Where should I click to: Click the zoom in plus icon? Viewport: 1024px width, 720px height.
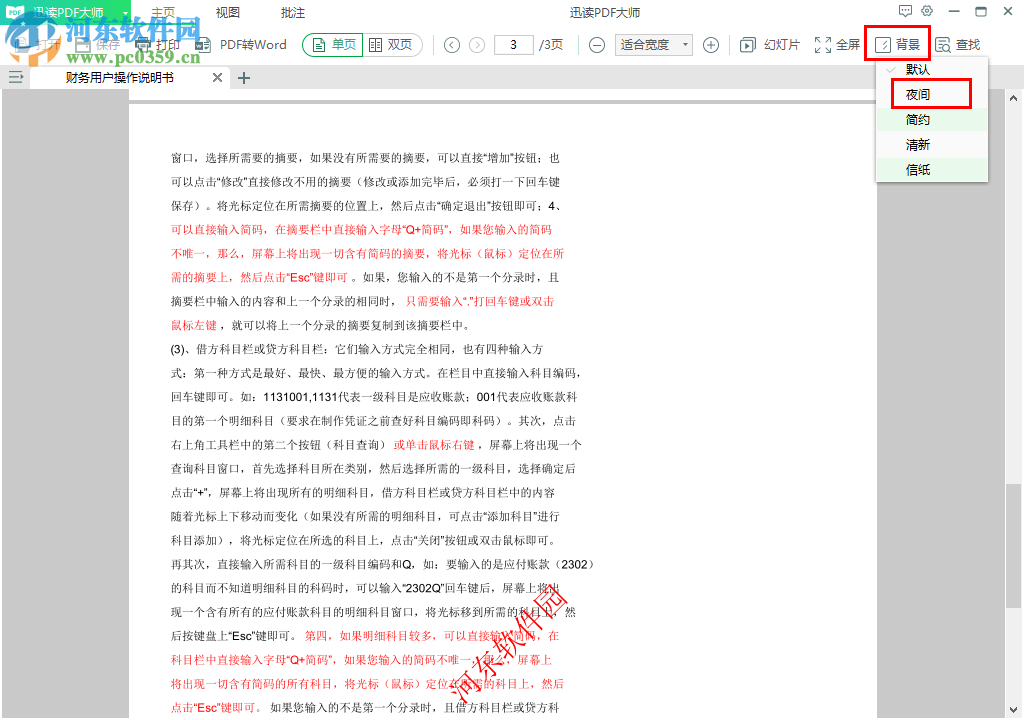(x=709, y=44)
